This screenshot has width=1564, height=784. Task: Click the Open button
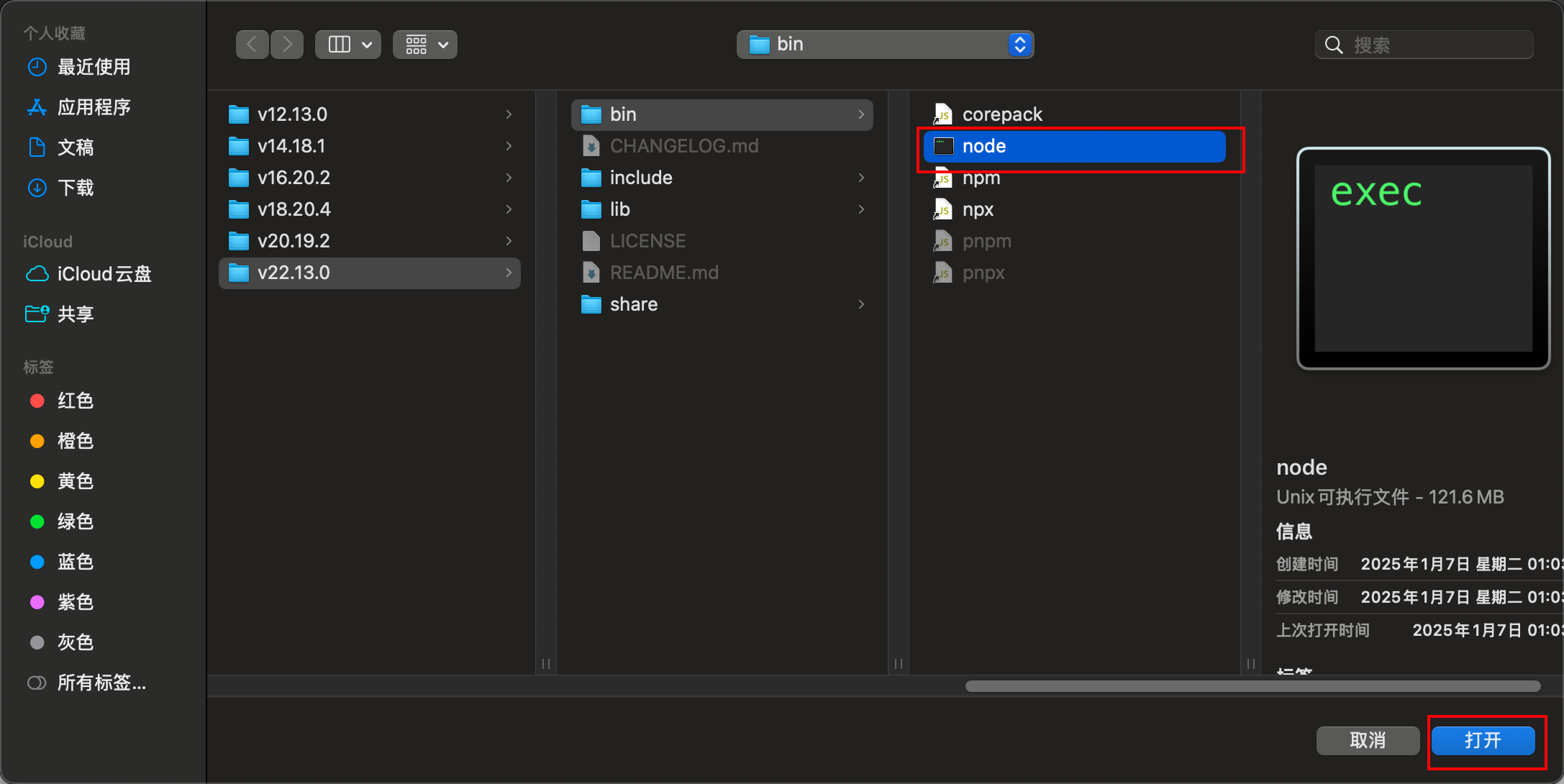pyautogui.click(x=1483, y=740)
